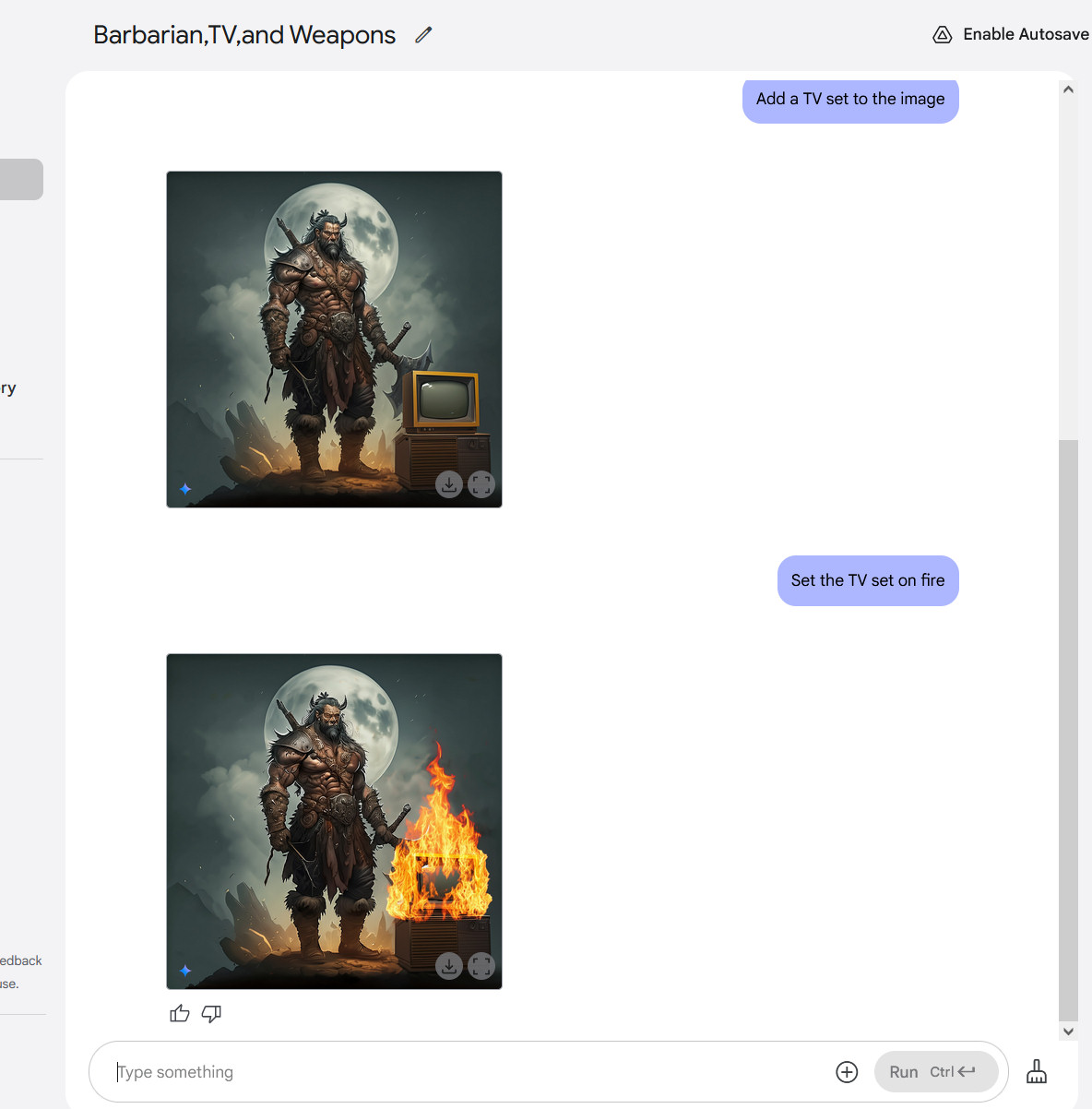Give the burning TV response a thumbs up
The height and width of the screenshot is (1109, 1092).
[x=180, y=1014]
